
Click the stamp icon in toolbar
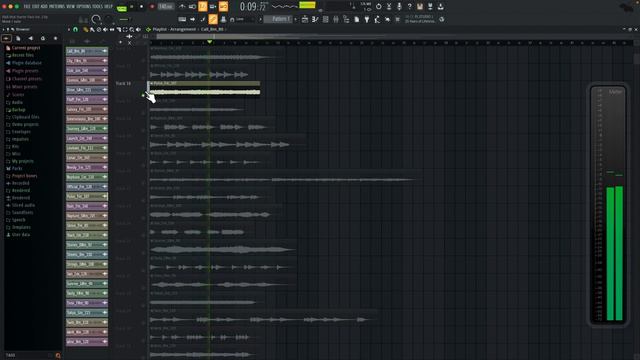point(223,19)
